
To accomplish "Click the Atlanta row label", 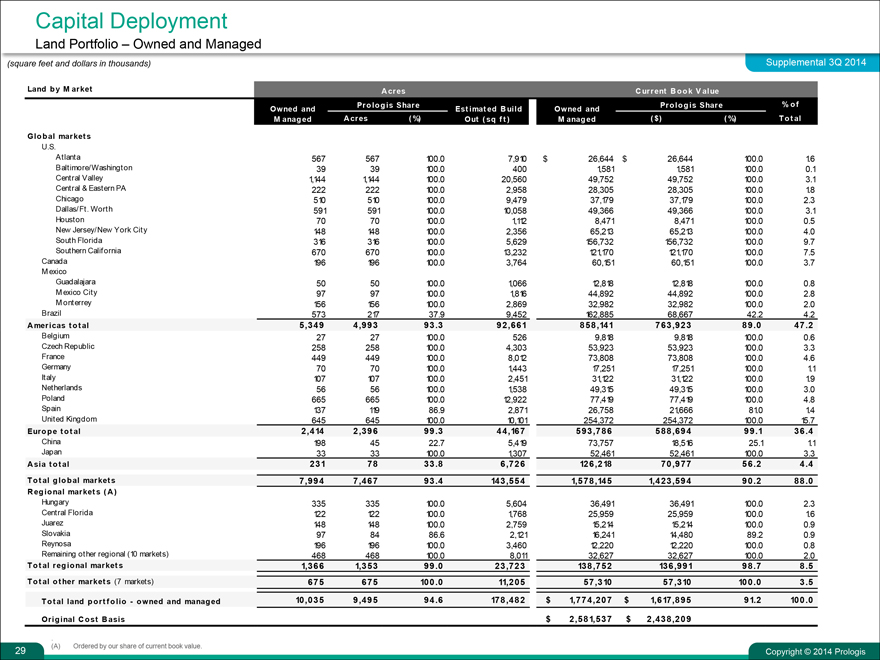I will (69, 157).
